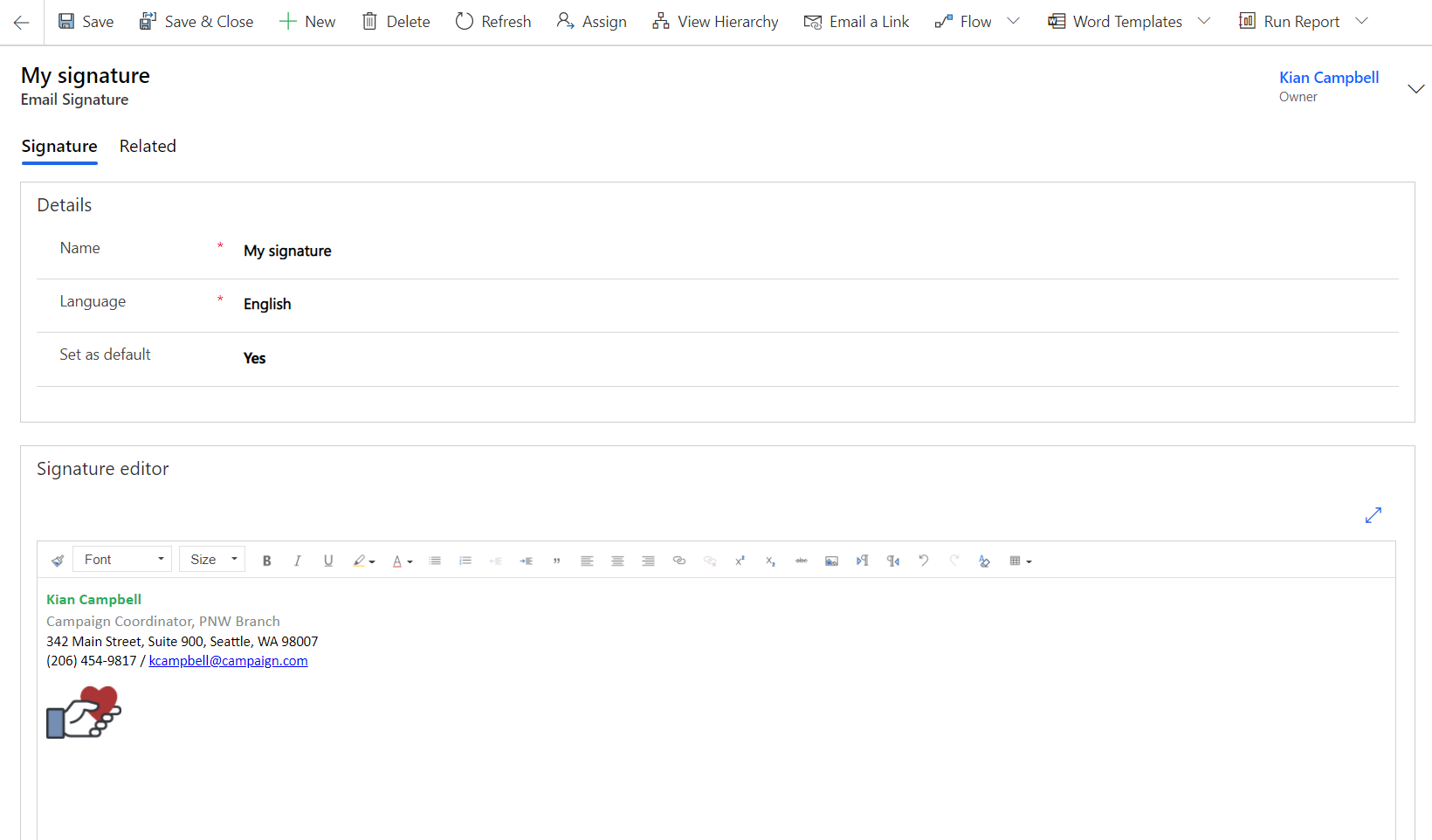
Task: Open the Size dropdown
Action: tap(212, 560)
